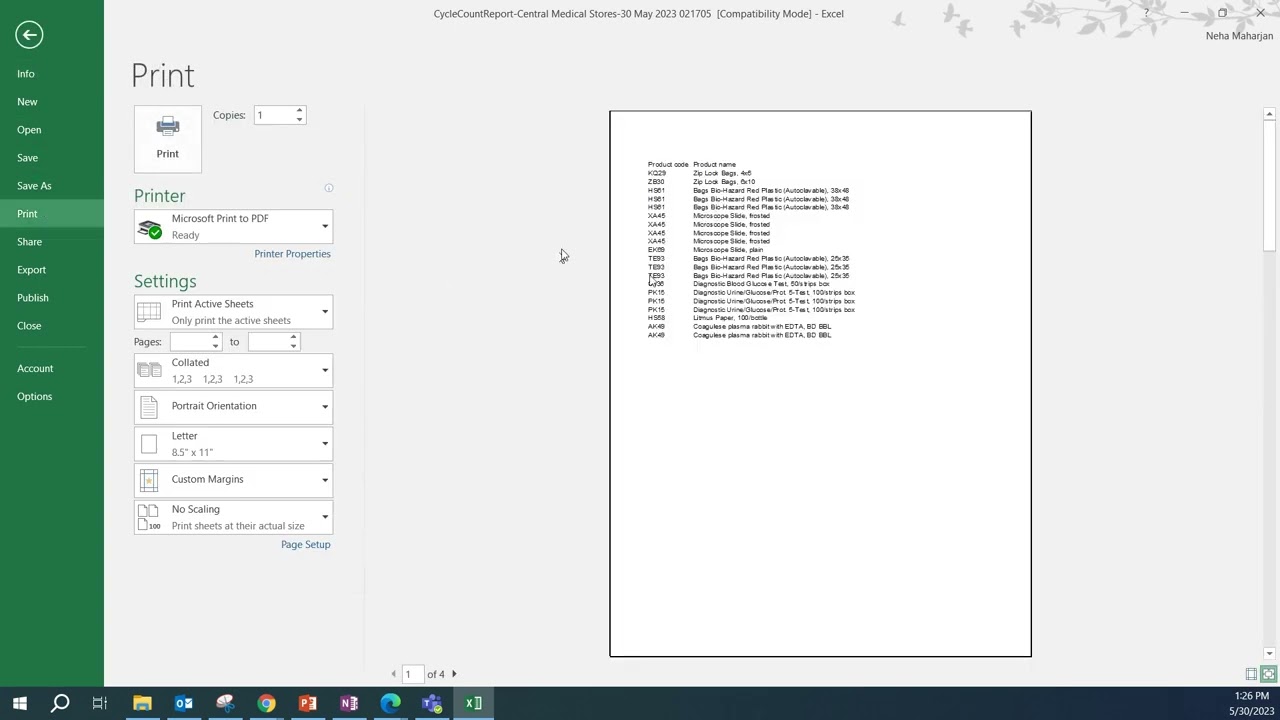Open Microsoft Teams from taskbar
Image resolution: width=1280 pixels, height=720 pixels.
pyautogui.click(x=432, y=703)
